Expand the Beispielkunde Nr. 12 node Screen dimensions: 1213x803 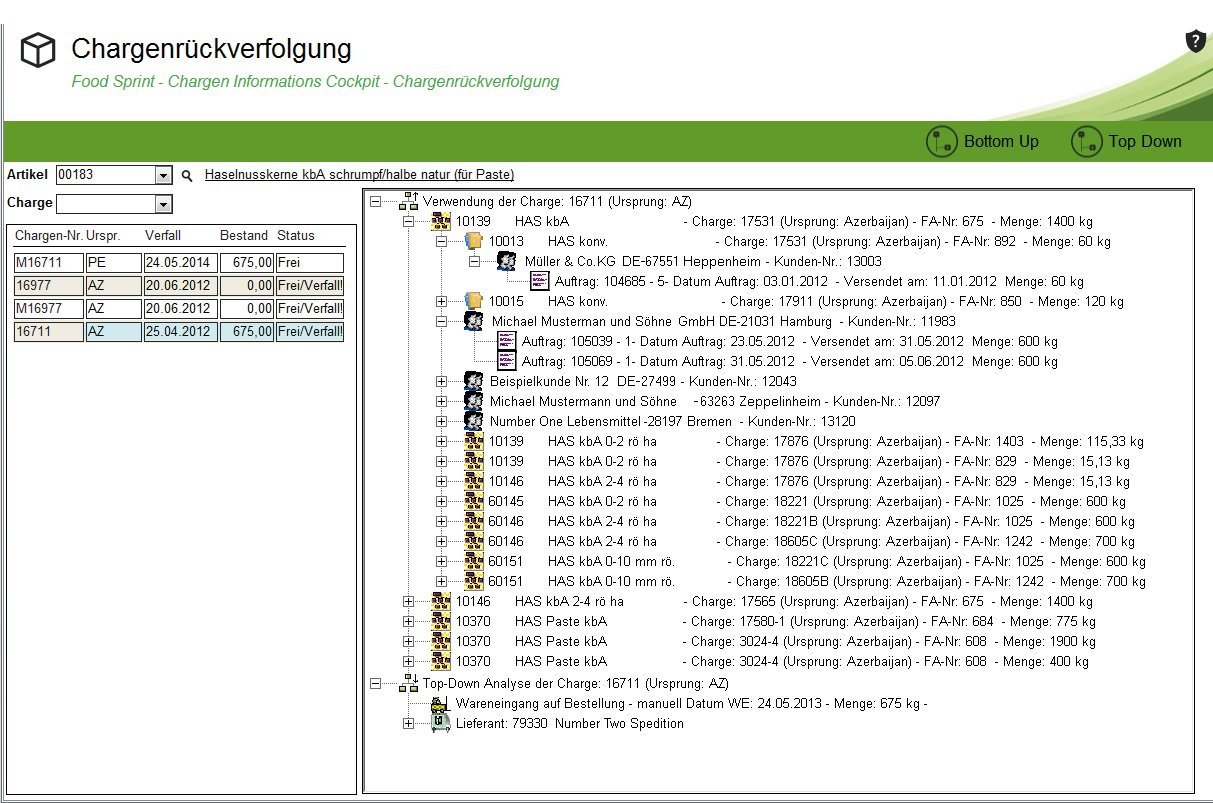pos(442,381)
